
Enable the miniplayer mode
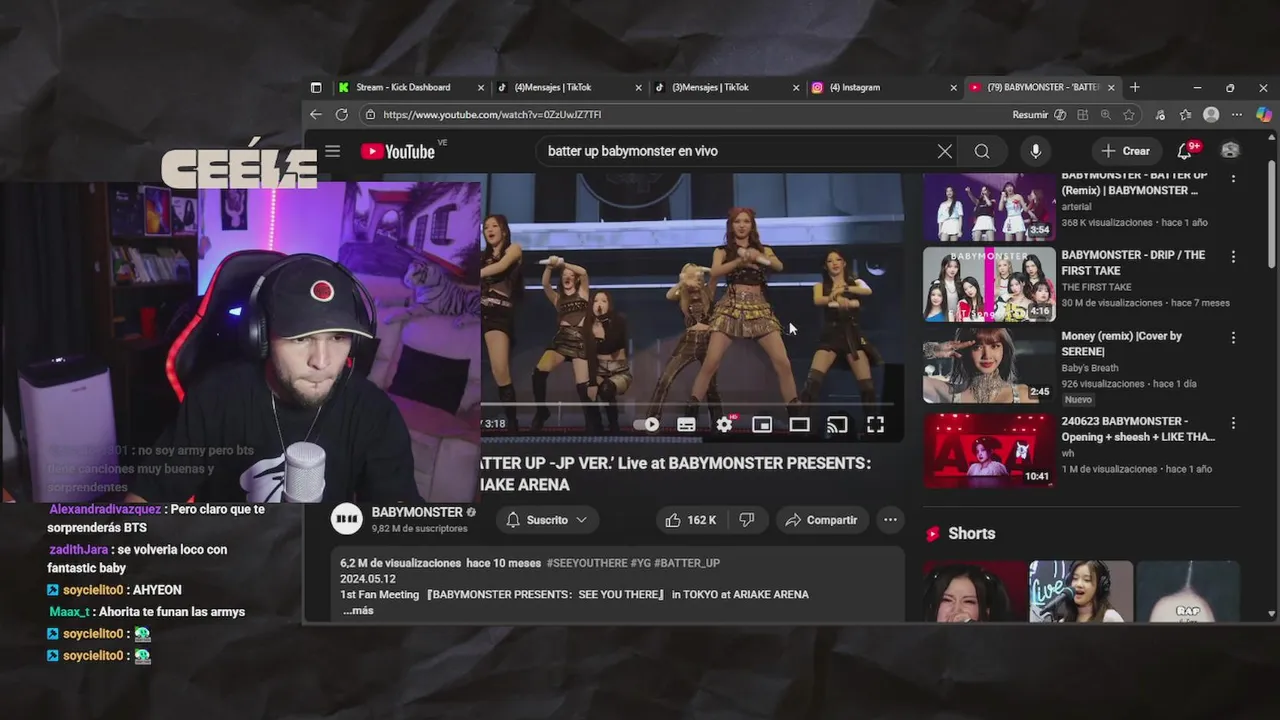point(762,424)
